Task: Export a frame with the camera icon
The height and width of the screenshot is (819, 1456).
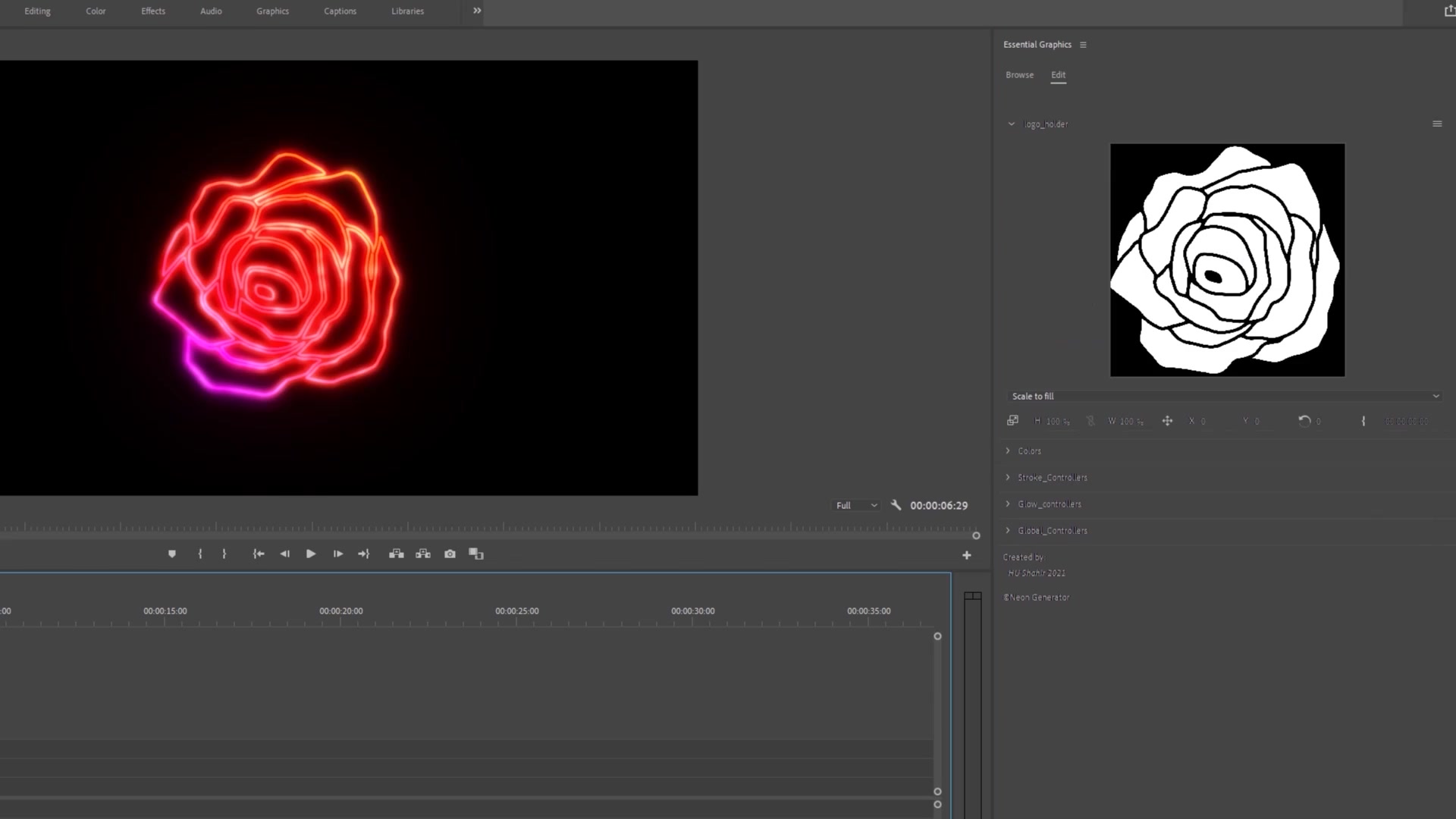Action: click(x=450, y=554)
